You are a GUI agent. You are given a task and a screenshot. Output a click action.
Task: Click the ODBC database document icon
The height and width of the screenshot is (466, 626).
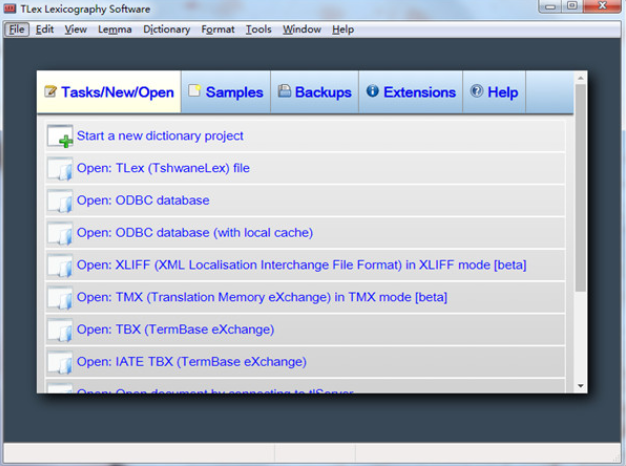(x=60, y=201)
